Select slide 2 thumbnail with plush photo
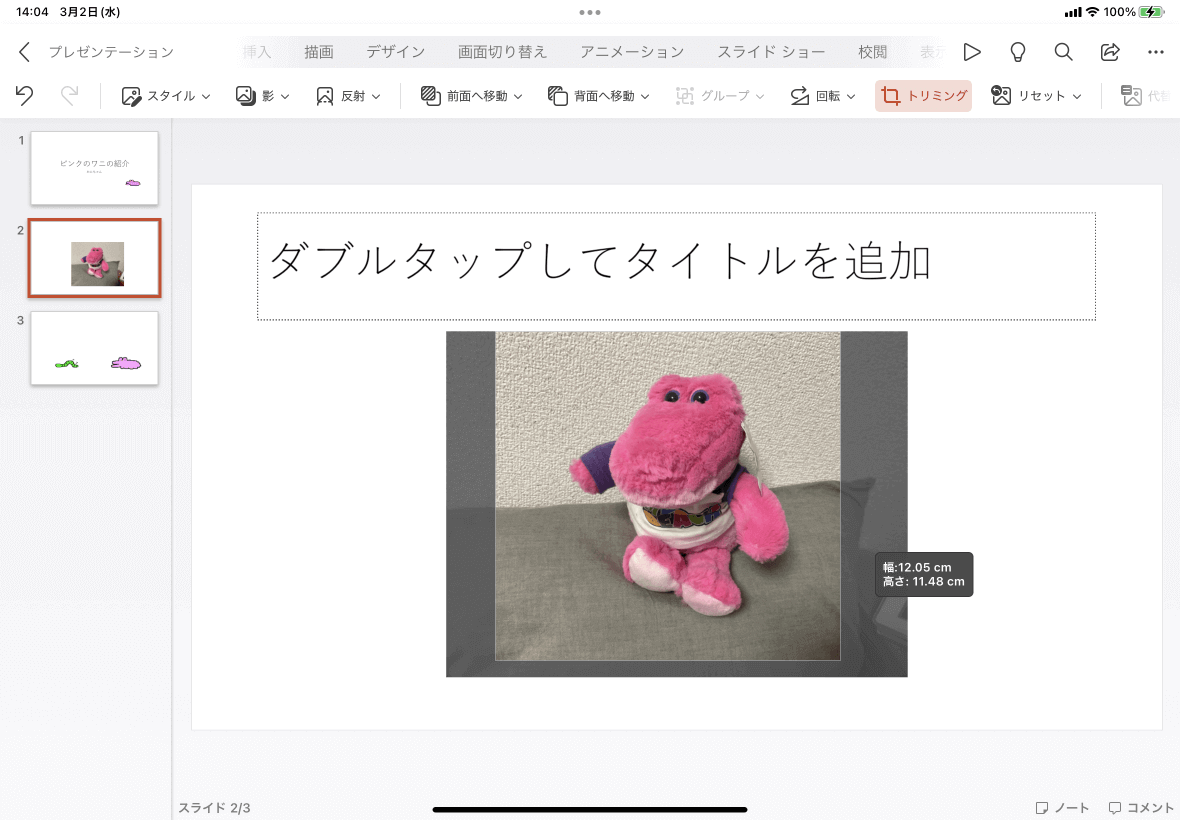This screenshot has height=820, width=1180. 95,258
